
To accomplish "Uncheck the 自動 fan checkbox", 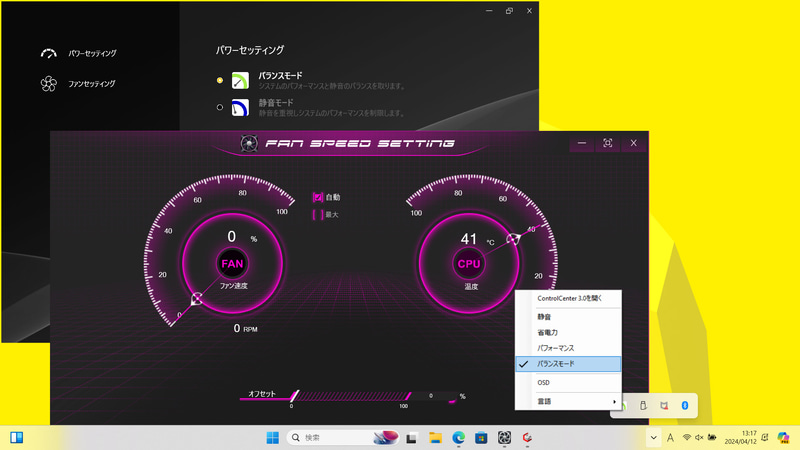I will [318, 197].
